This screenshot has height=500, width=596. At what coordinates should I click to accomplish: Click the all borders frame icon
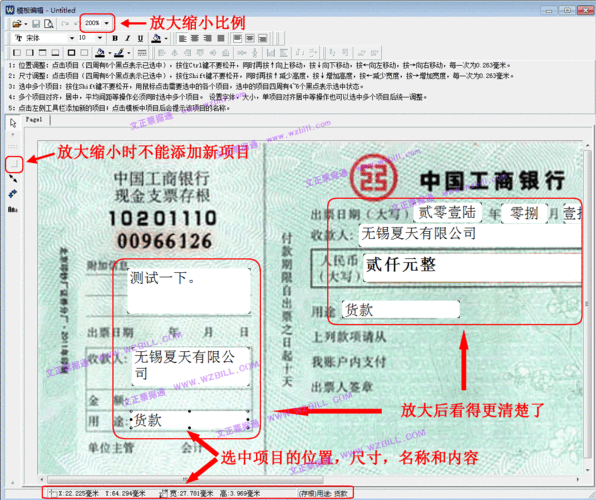[x=71, y=52]
